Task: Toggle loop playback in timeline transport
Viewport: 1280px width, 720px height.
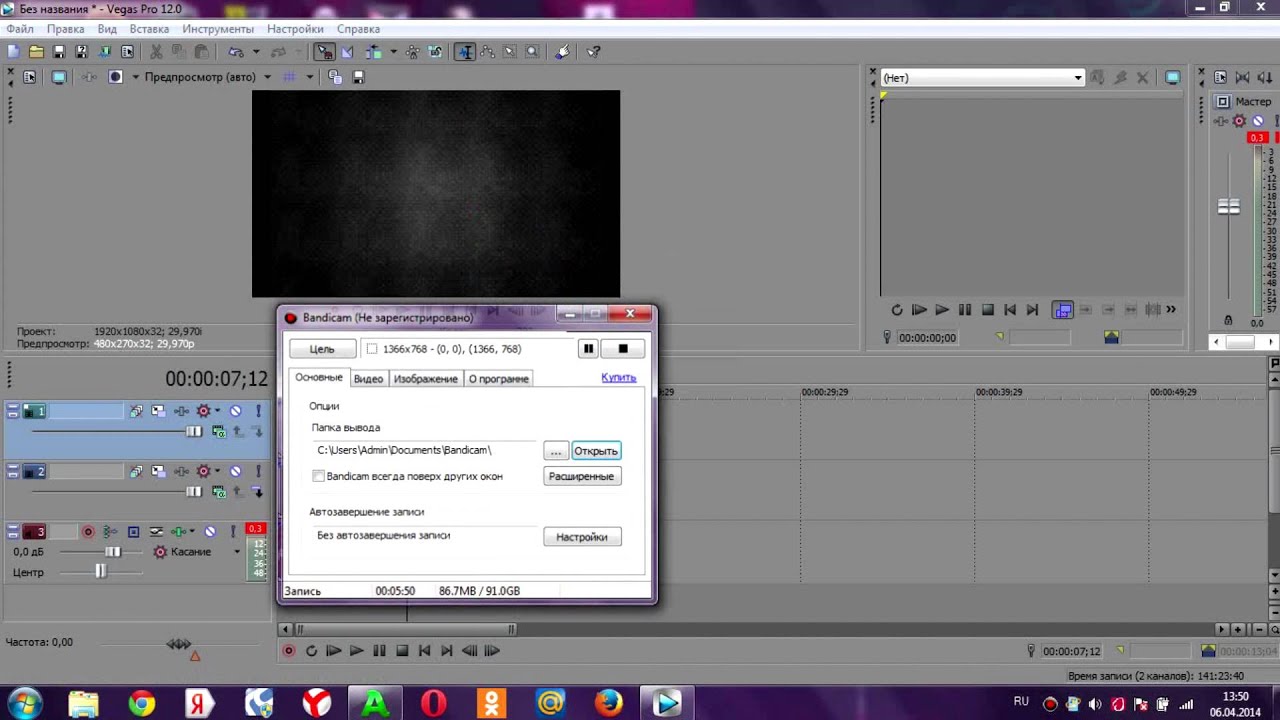Action: click(311, 651)
